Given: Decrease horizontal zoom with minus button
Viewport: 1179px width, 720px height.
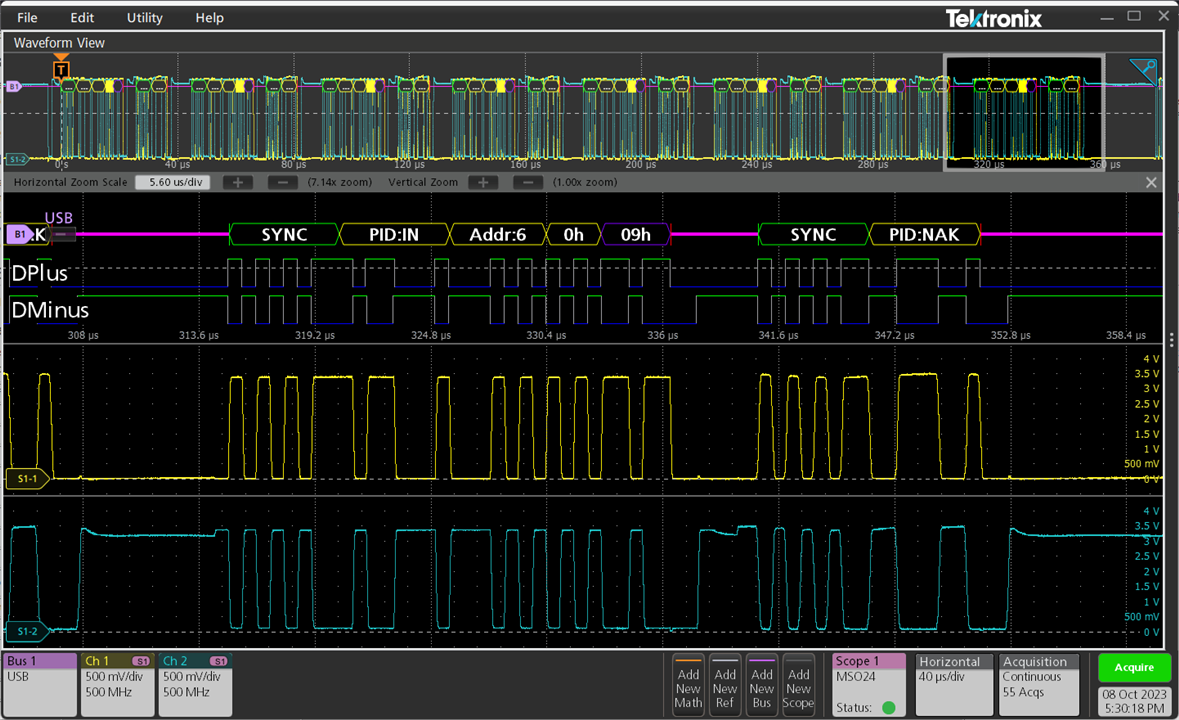Looking at the screenshot, I should pyautogui.click(x=283, y=182).
